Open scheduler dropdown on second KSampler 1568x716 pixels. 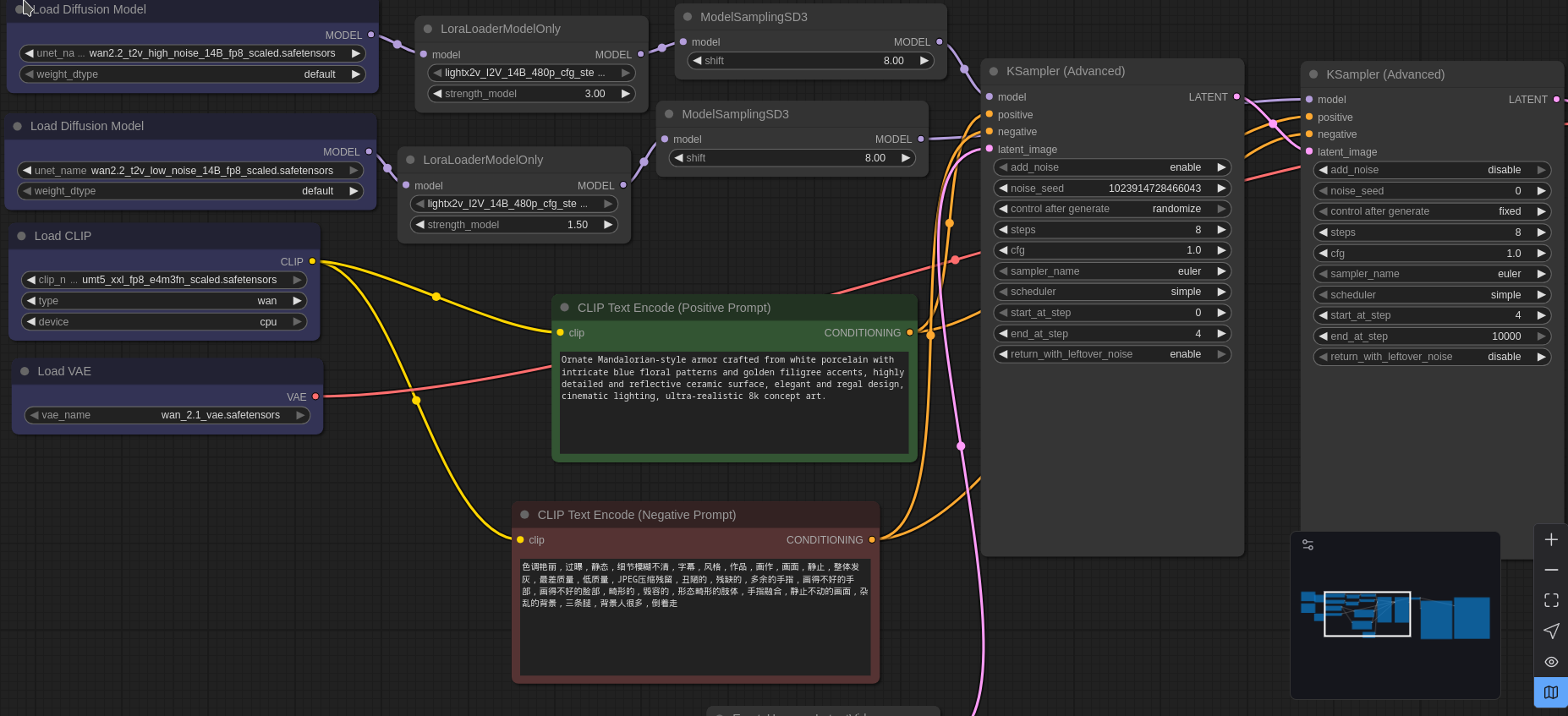[x=1432, y=295]
